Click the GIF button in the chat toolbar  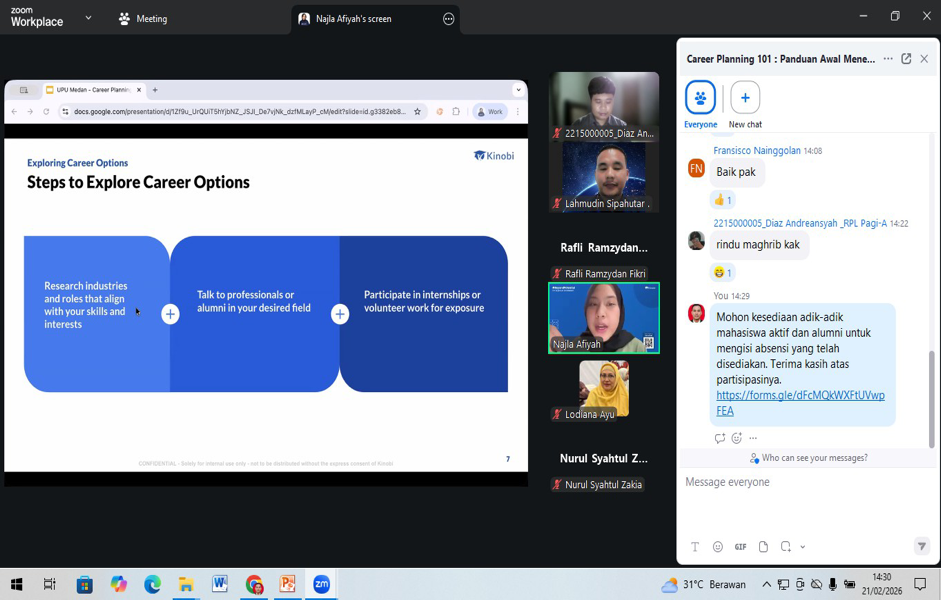click(x=740, y=547)
